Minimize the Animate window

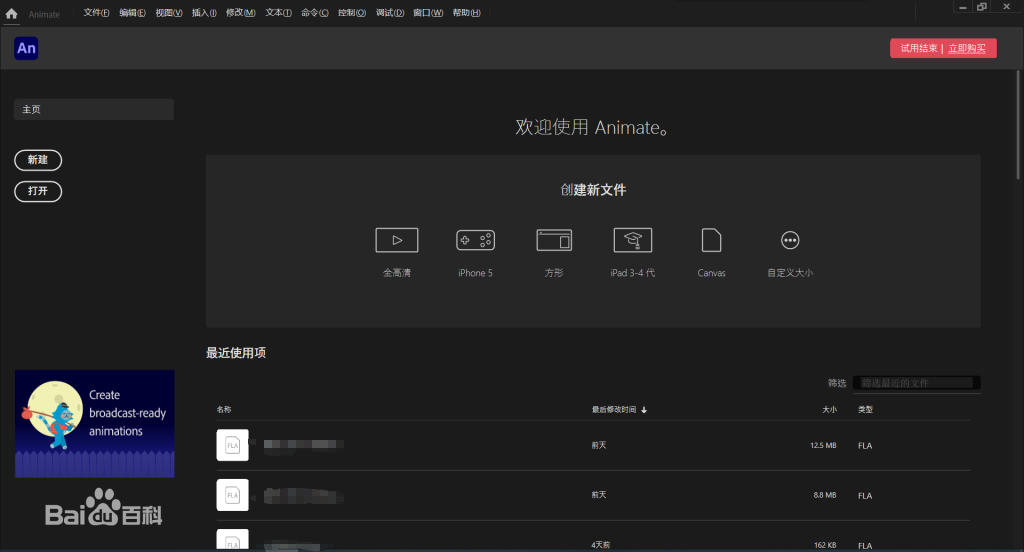[962, 7]
